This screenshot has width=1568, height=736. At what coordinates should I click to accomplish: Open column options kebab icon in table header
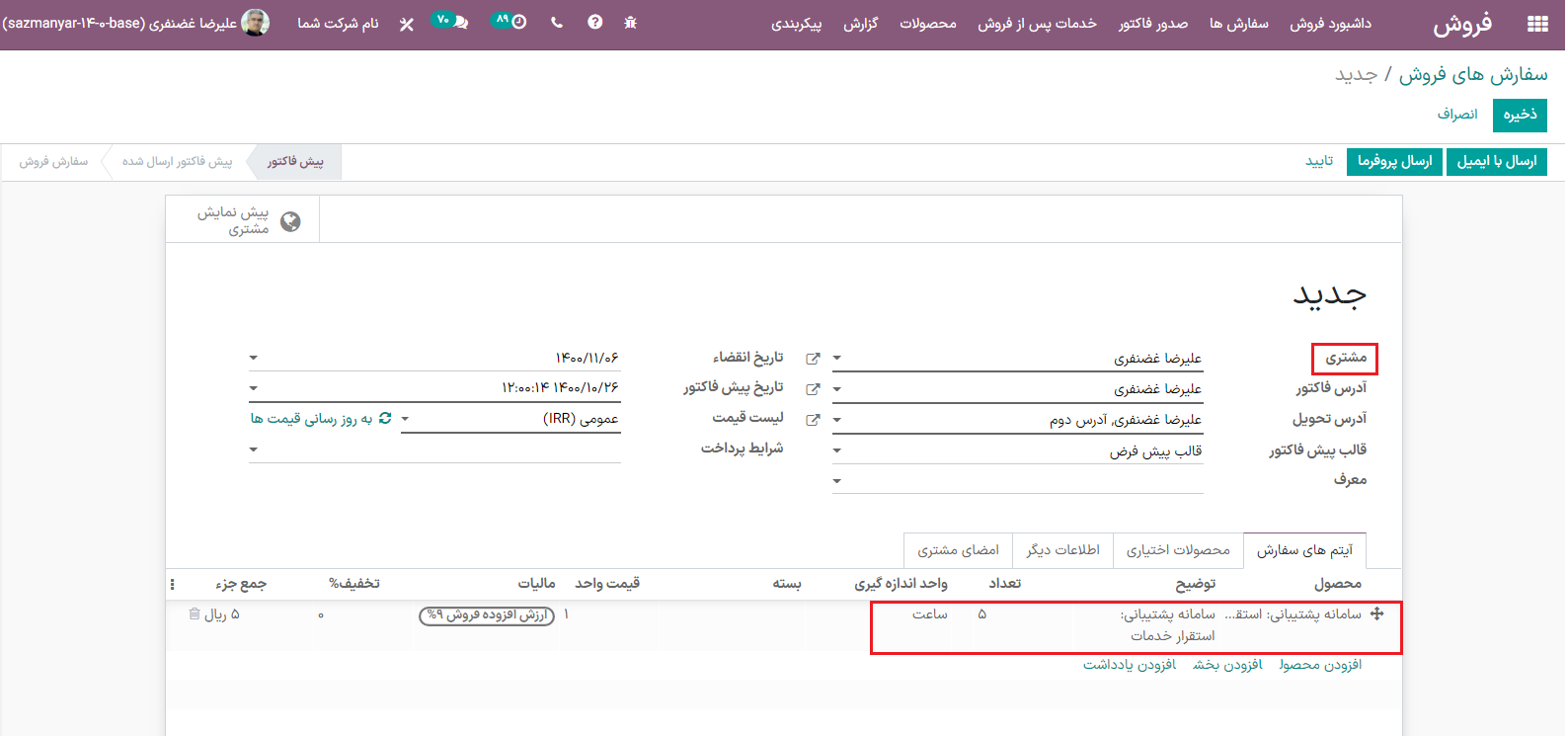click(172, 584)
